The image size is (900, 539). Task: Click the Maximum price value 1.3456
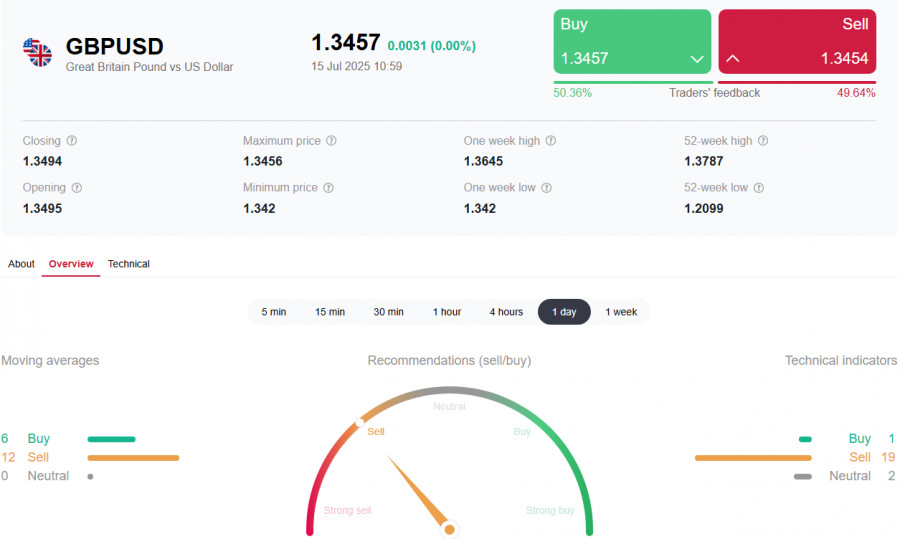click(263, 161)
